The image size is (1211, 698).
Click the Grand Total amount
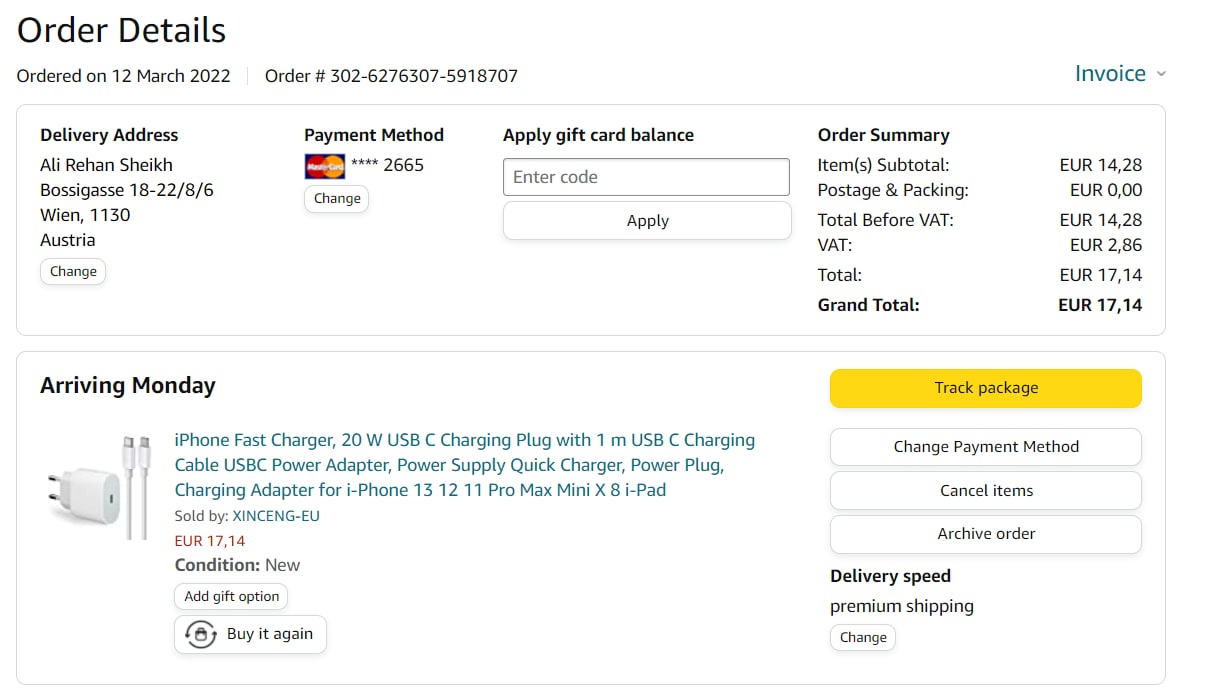1099,305
